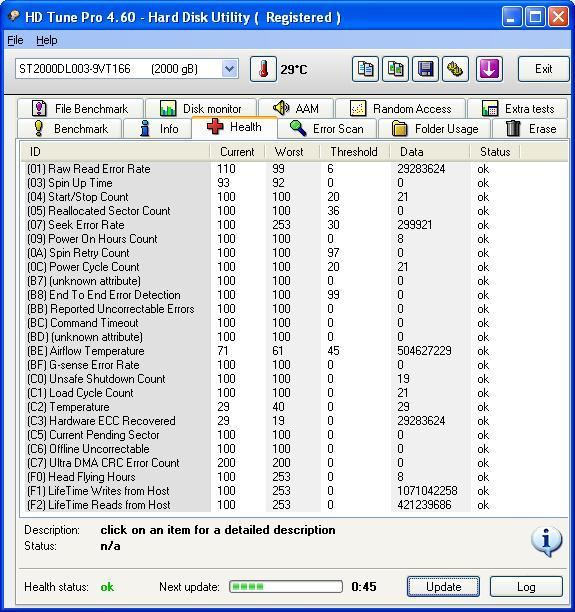Click the copy text to clipboard icon

tap(365, 69)
